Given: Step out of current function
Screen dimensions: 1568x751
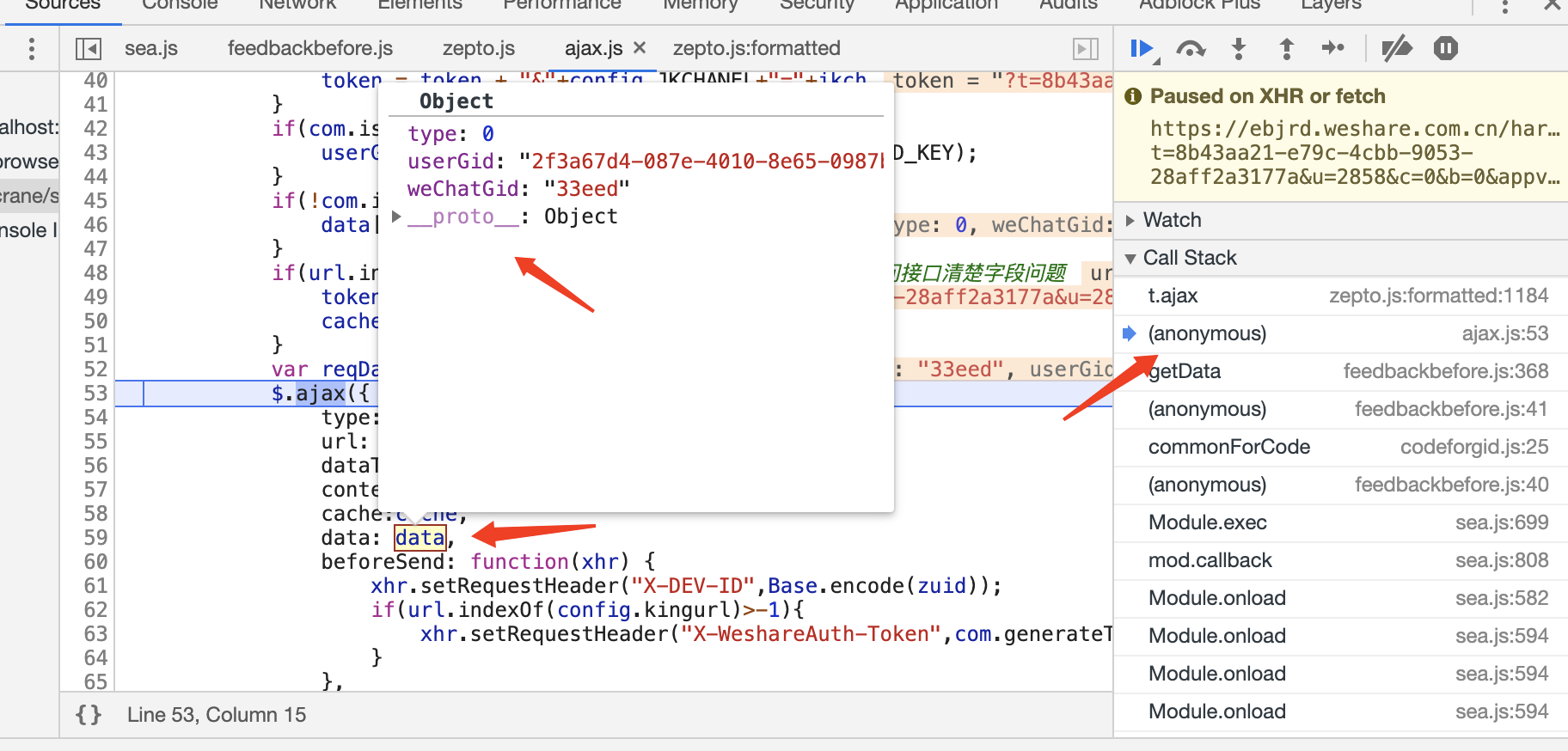Looking at the screenshot, I should tap(1286, 49).
